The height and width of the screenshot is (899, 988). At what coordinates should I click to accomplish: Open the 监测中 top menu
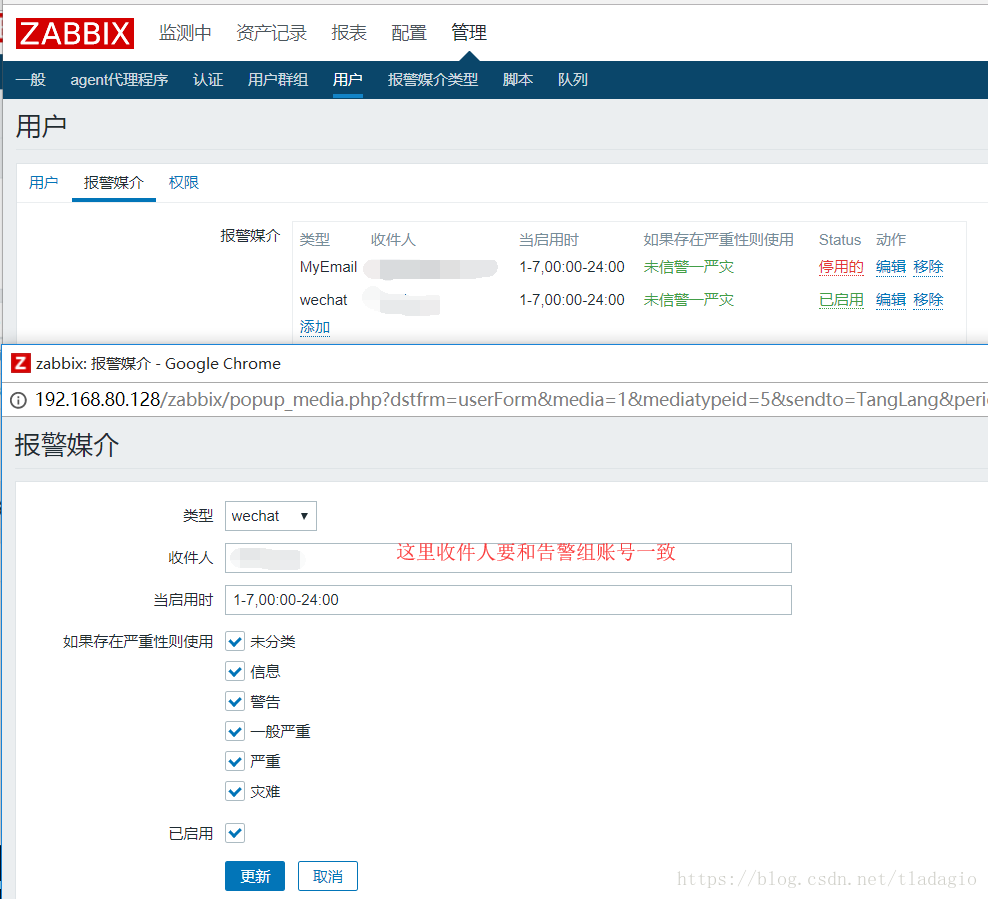[x=185, y=33]
